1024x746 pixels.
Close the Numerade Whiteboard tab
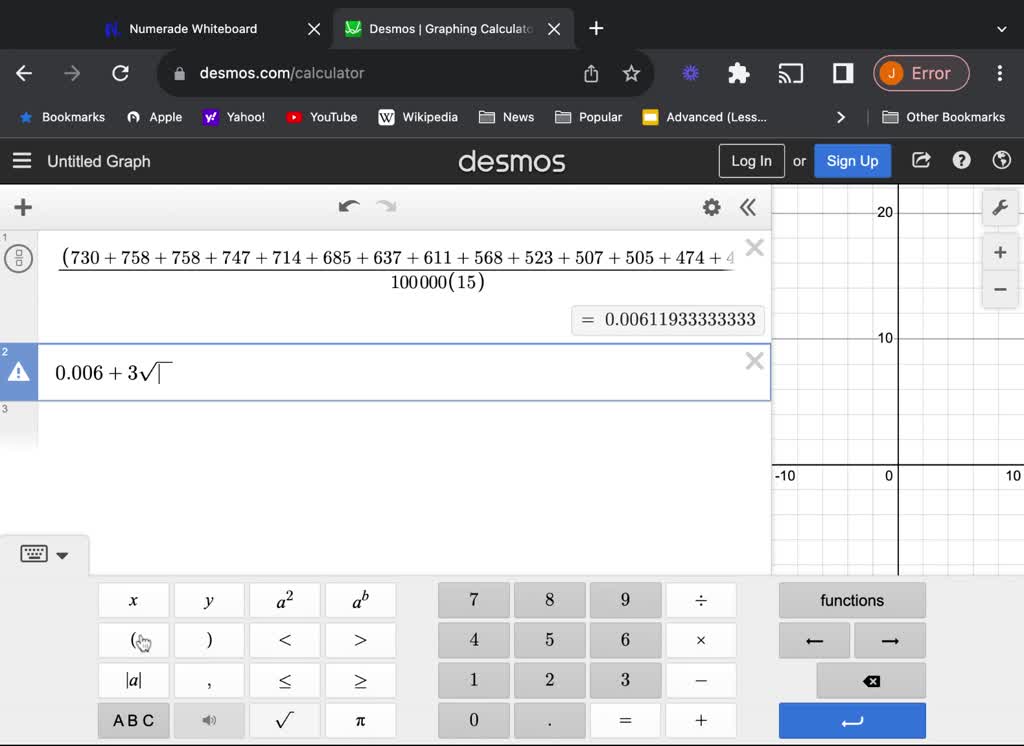tap(314, 29)
